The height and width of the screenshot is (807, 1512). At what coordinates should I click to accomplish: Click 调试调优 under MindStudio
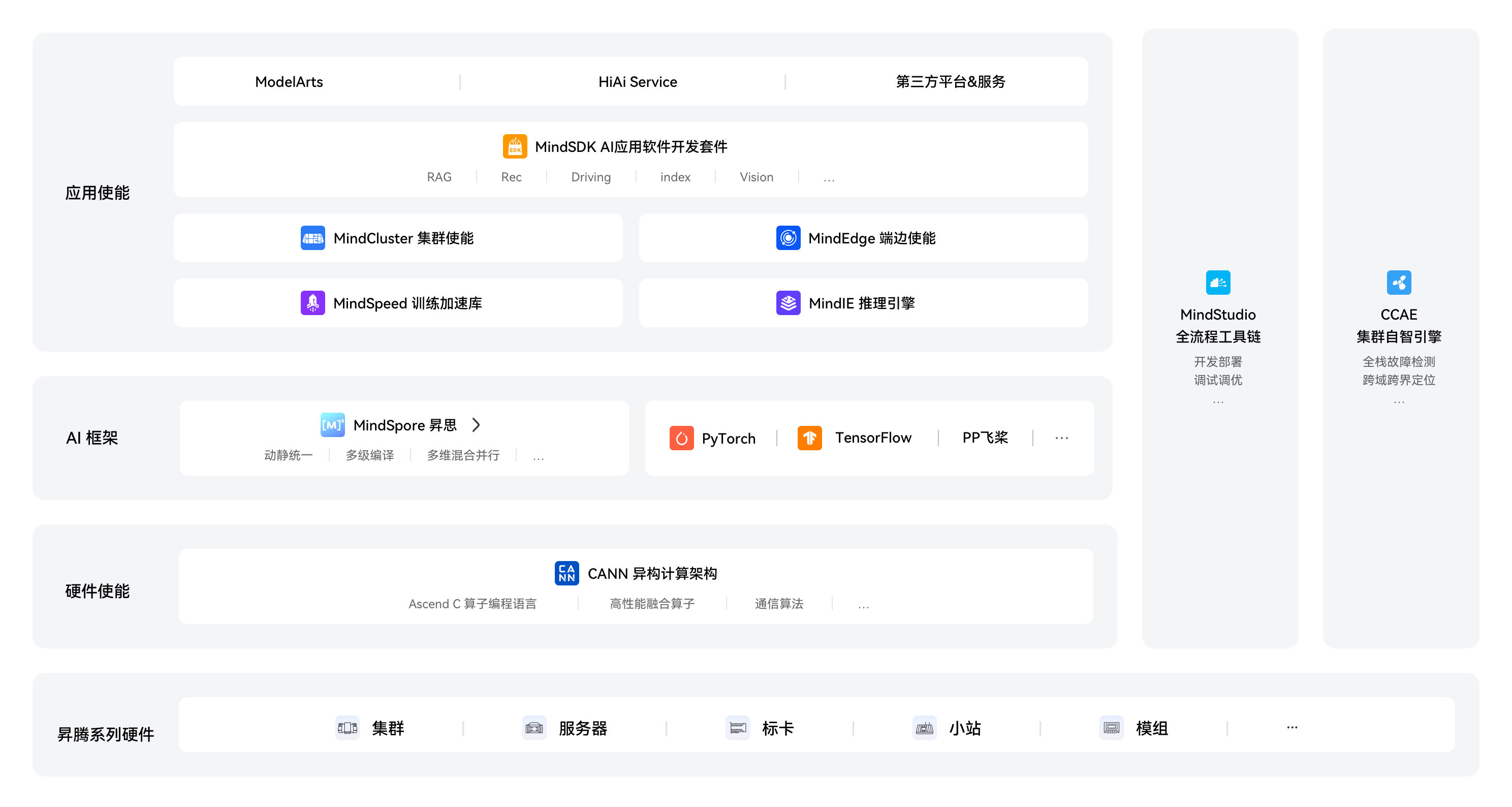[1218, 380]
